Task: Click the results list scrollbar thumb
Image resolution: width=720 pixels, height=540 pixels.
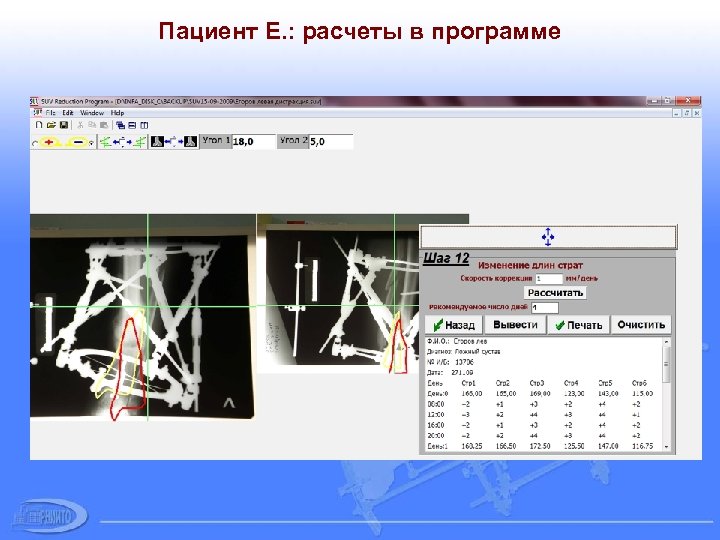Action: (x=667, y=364)
